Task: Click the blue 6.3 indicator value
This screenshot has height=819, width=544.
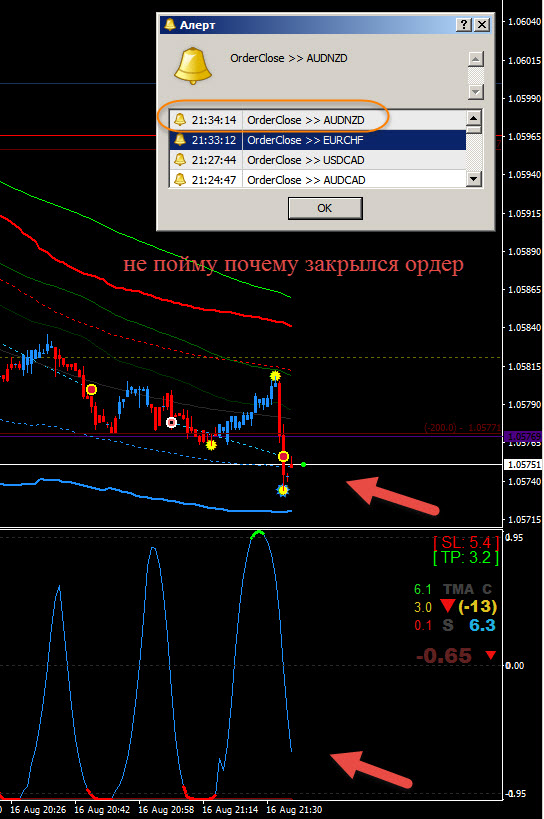Action: click(482, 625)
